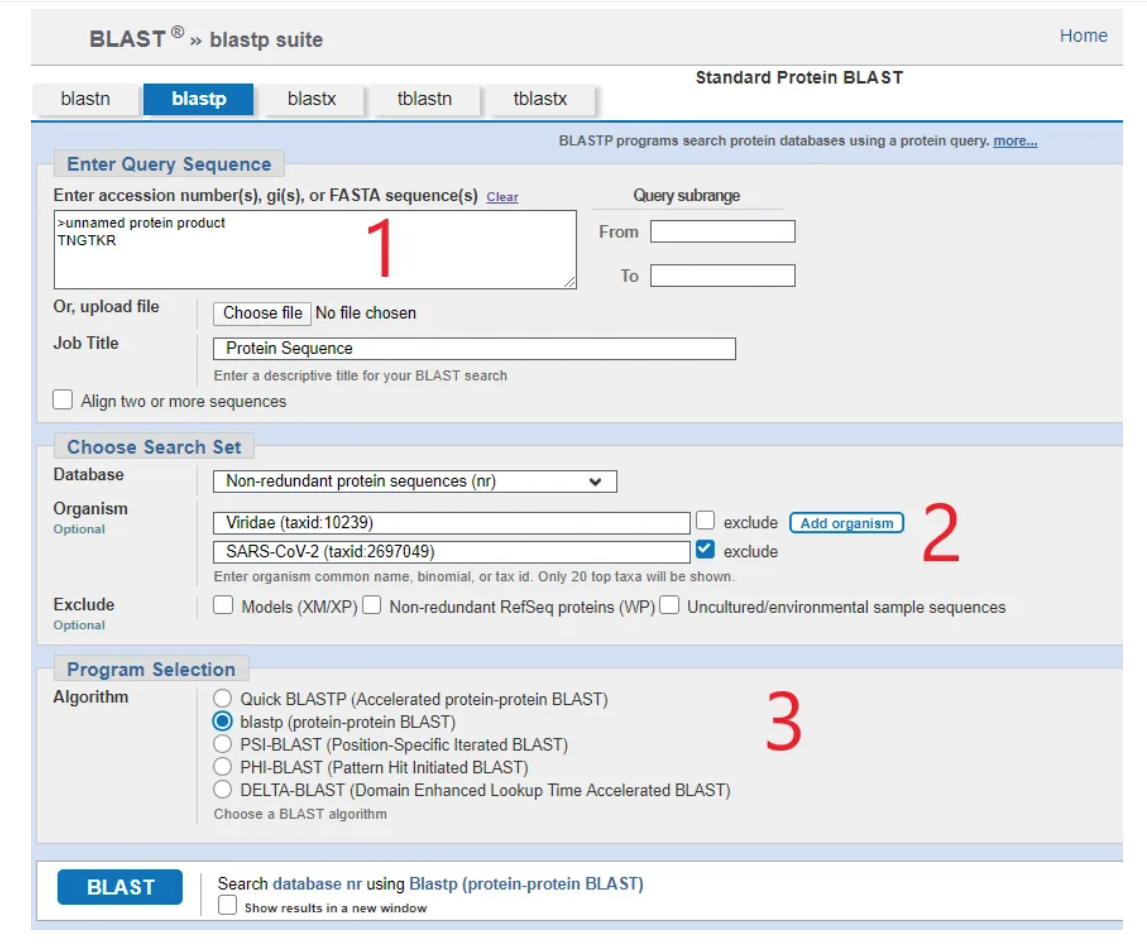Viewport: 1147px width, 948px height.
Task: Click the Home link
Action: (x=1083, y=36)
